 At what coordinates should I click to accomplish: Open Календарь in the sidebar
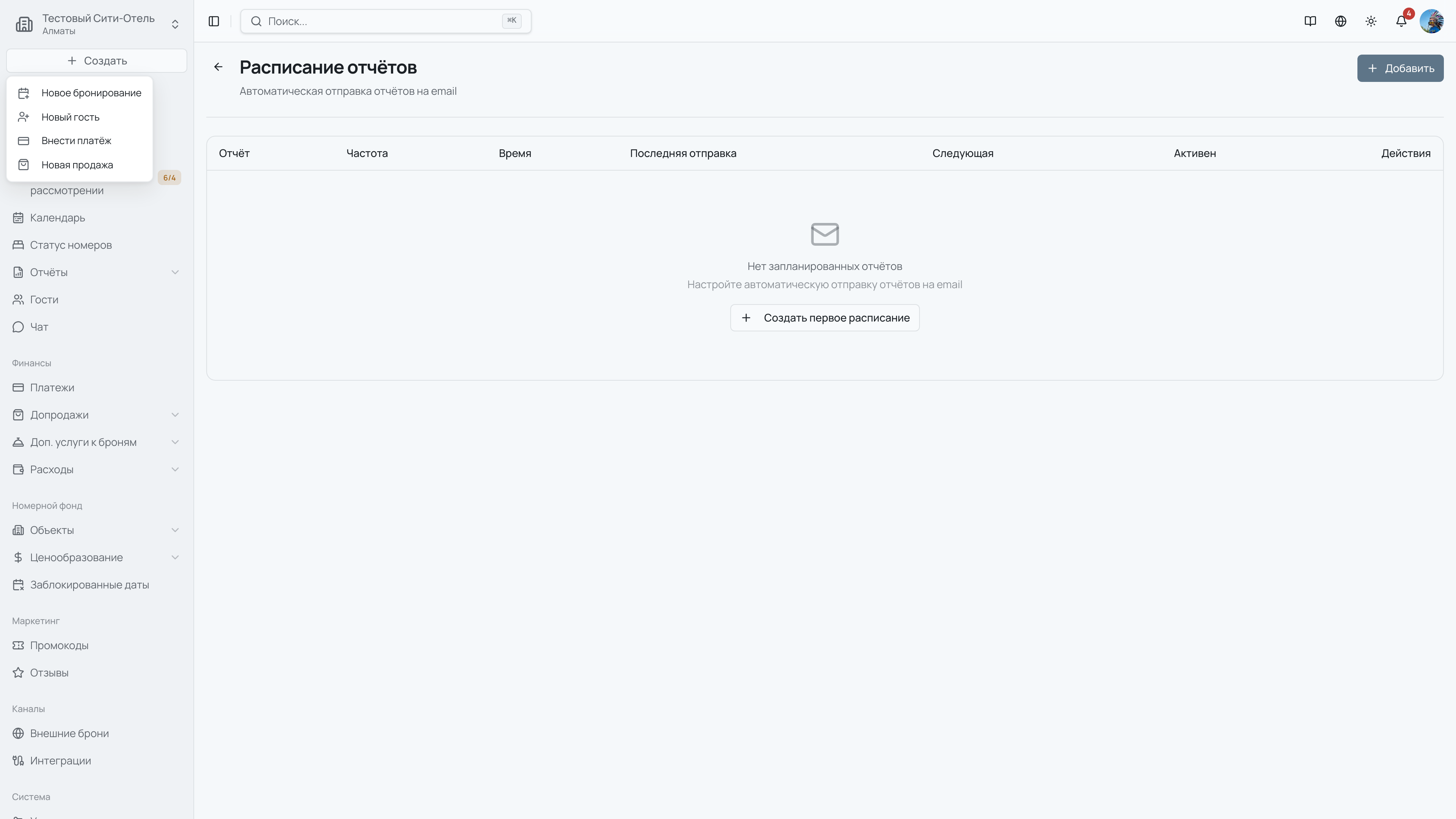[x=97, y=218]
